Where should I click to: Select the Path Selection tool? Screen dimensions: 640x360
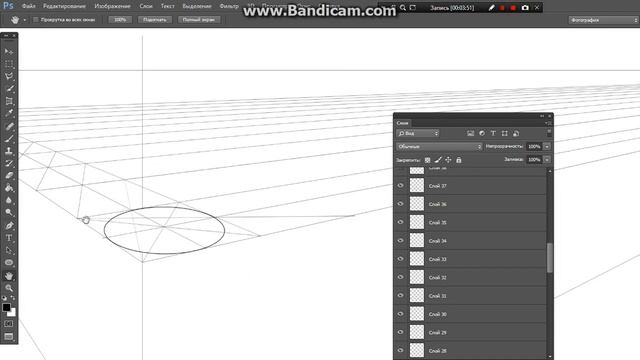click(x=9, y=250)
